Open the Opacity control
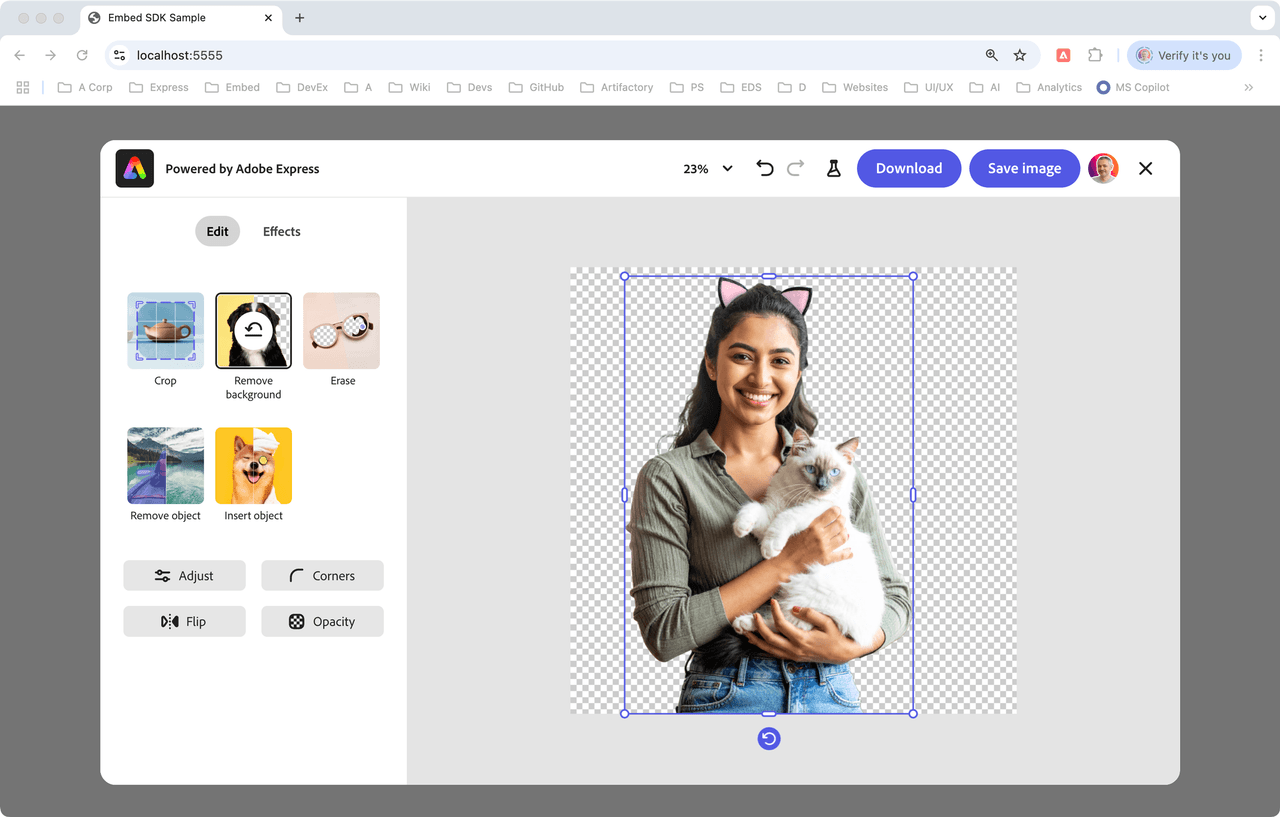1280x817 pixels. pyautogui.click(x=322, y=622)
